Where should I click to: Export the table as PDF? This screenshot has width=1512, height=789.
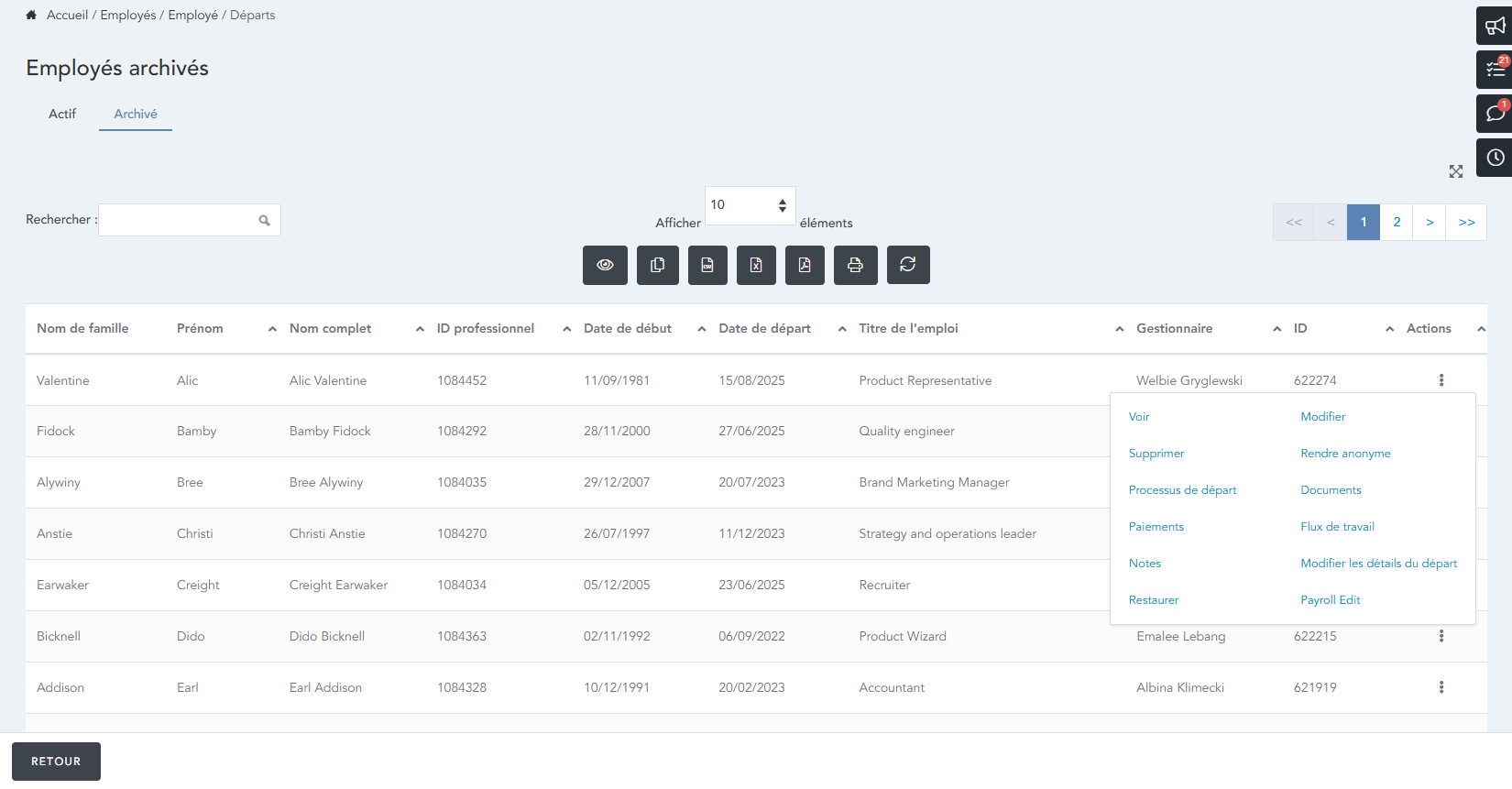coord(805,265)
